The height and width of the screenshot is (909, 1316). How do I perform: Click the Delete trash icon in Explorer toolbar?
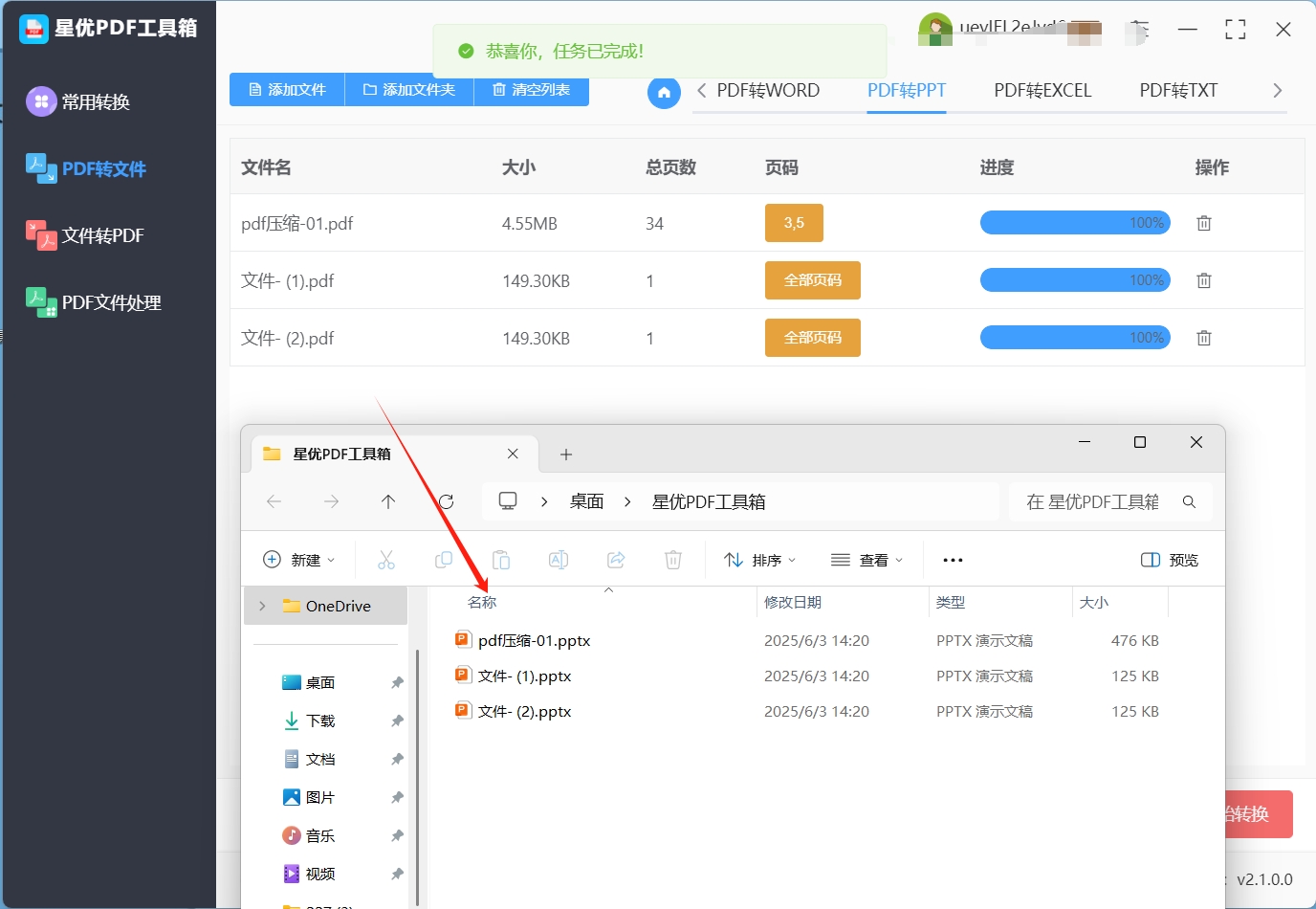coord(673,560)
